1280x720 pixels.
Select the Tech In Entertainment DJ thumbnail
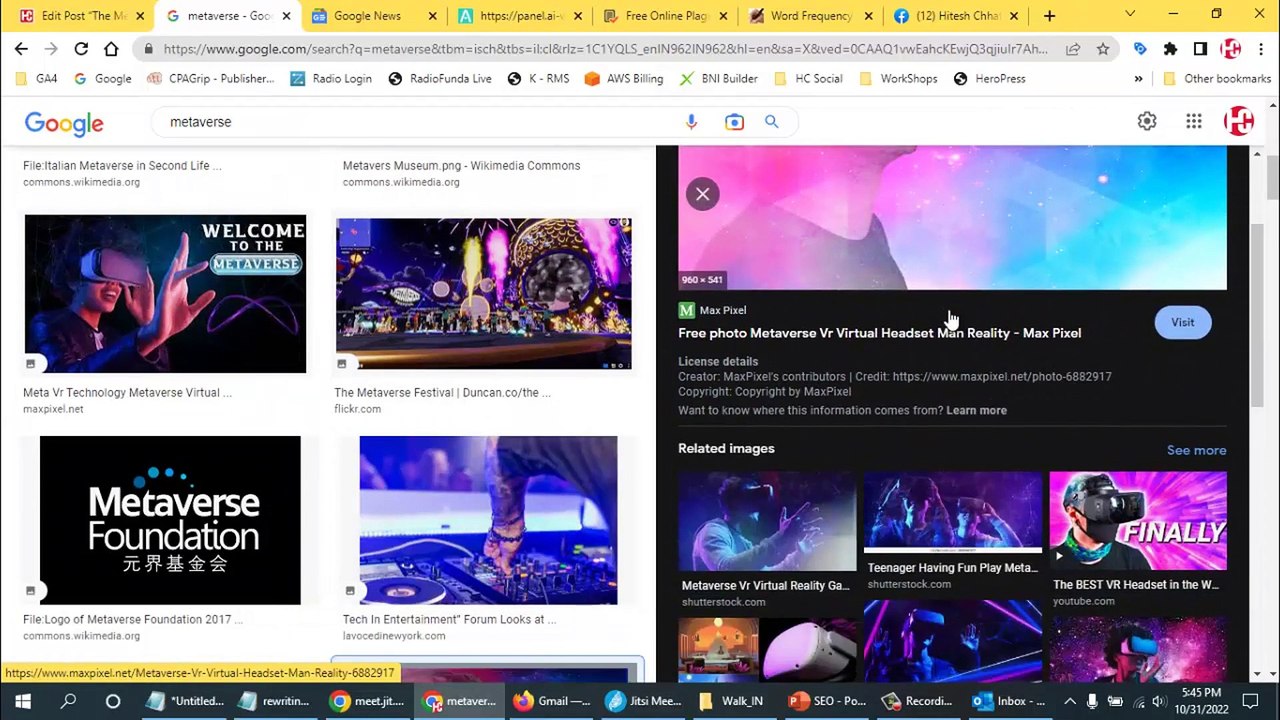point(488,520)
